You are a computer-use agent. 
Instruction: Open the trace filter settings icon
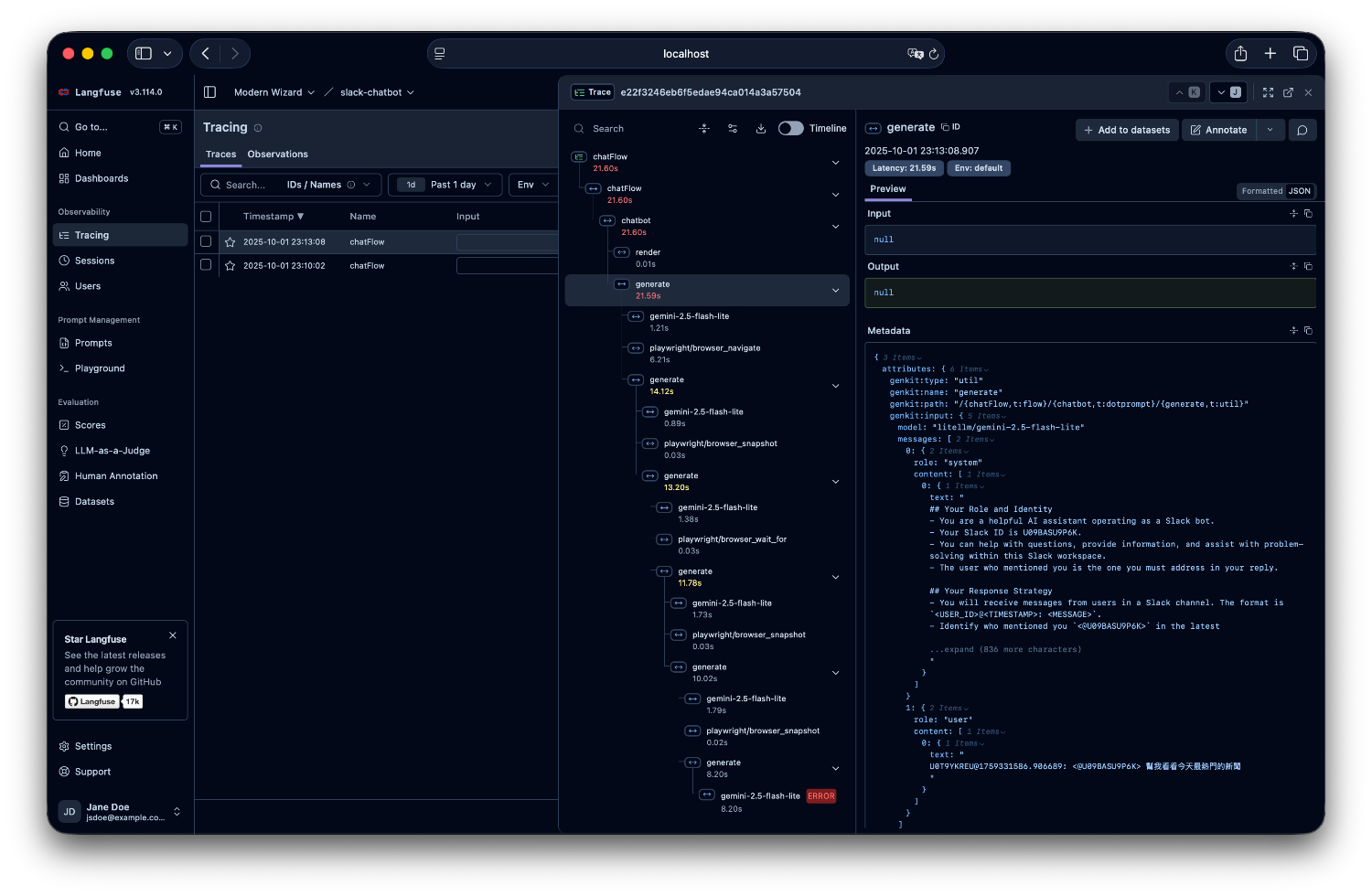733,129
